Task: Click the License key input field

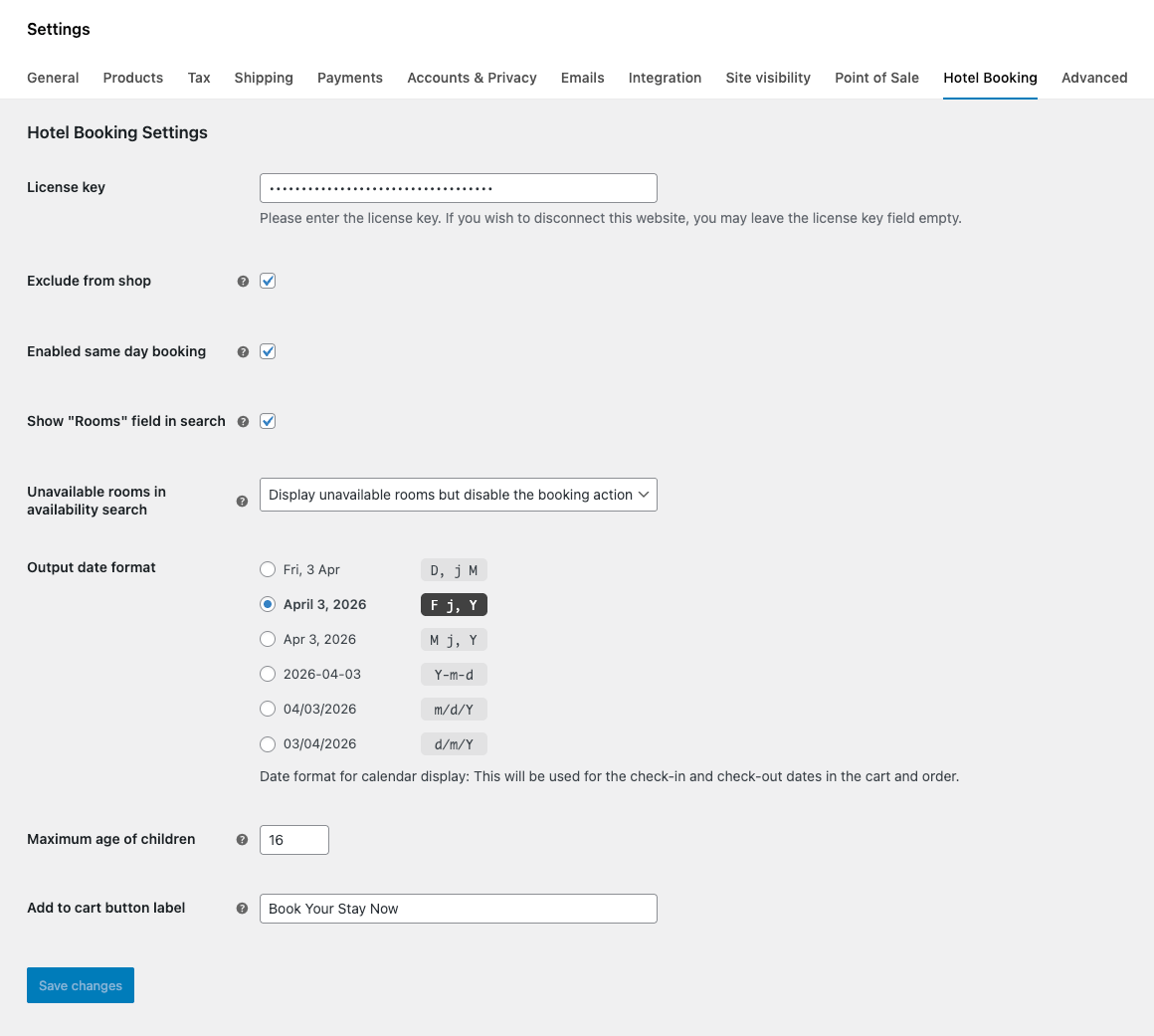Action: click(x=458, y=188)
